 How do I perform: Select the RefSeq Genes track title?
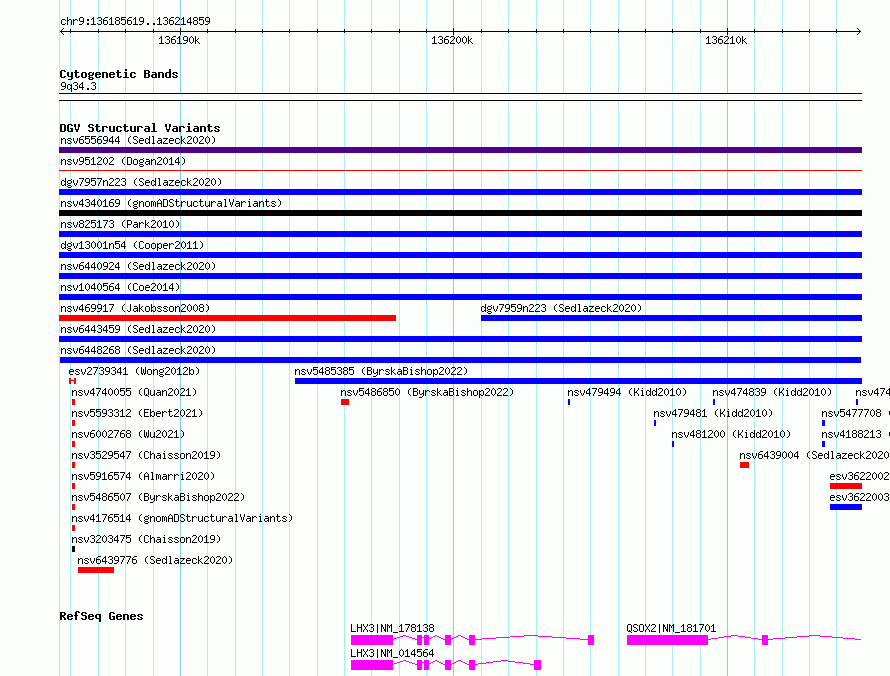click(x=101, y=616)
